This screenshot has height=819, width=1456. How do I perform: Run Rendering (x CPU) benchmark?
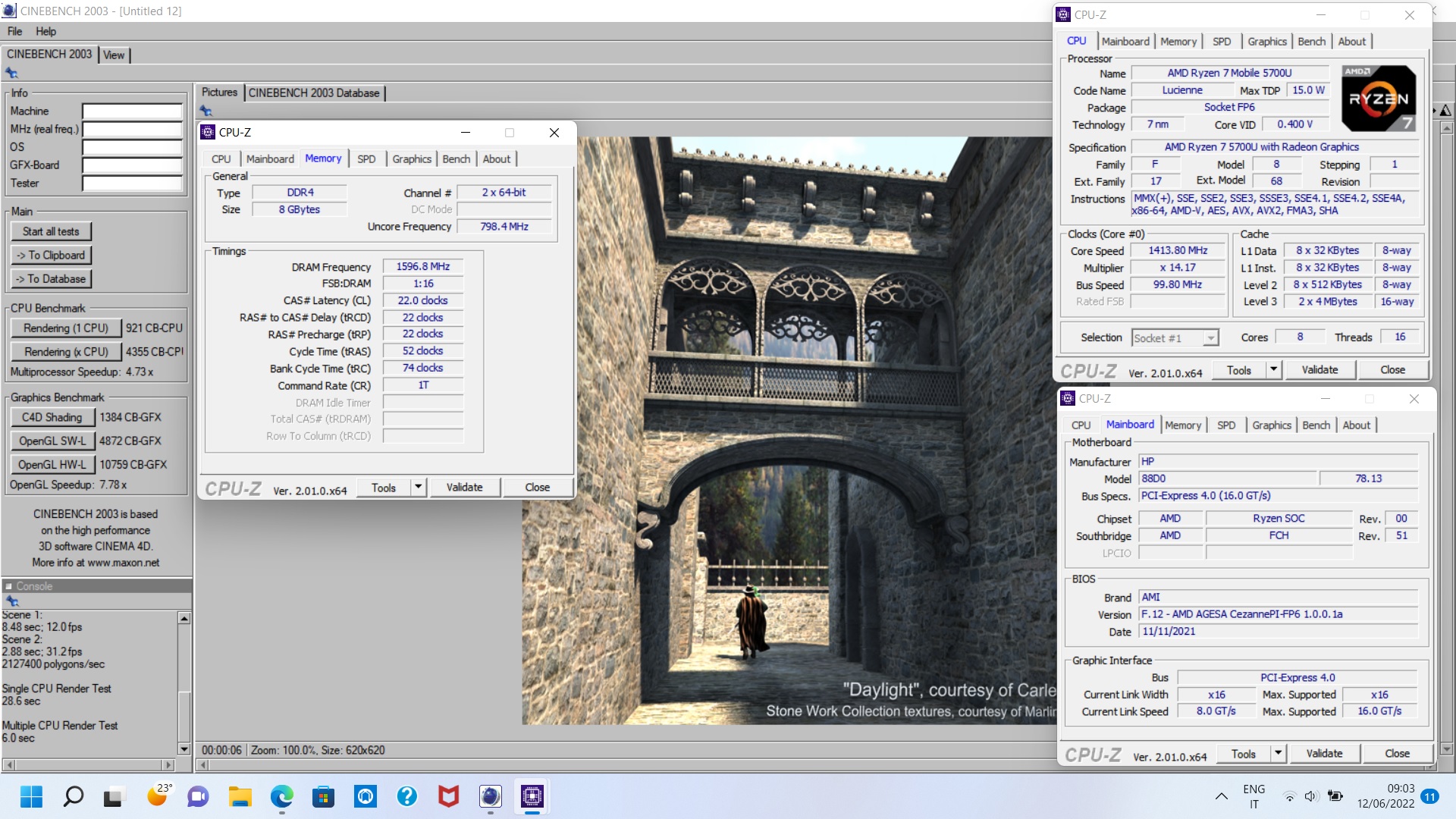pos(66,351)
